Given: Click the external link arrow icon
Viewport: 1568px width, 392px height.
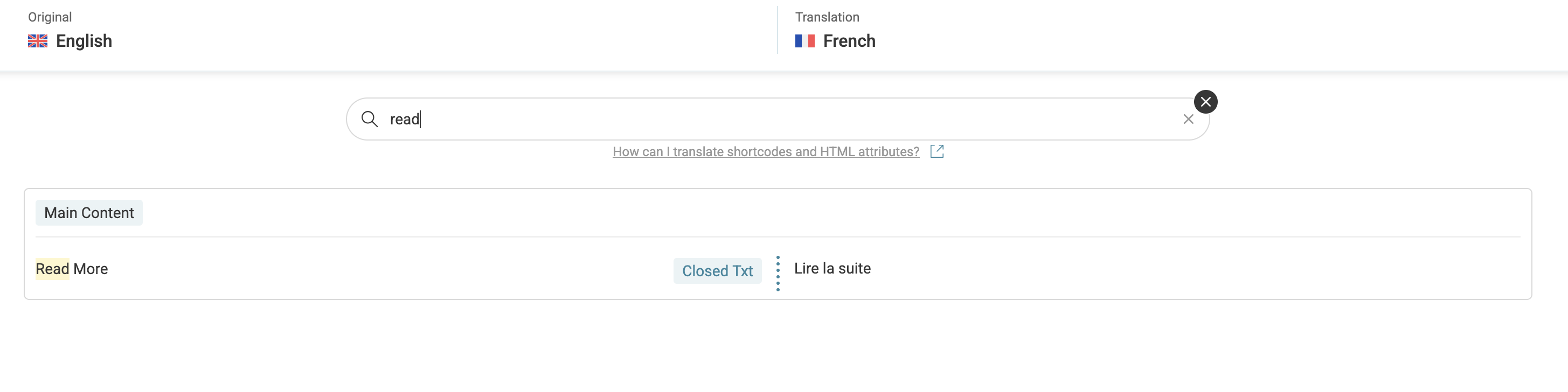Looking at the screenshot, I should 937,151.
